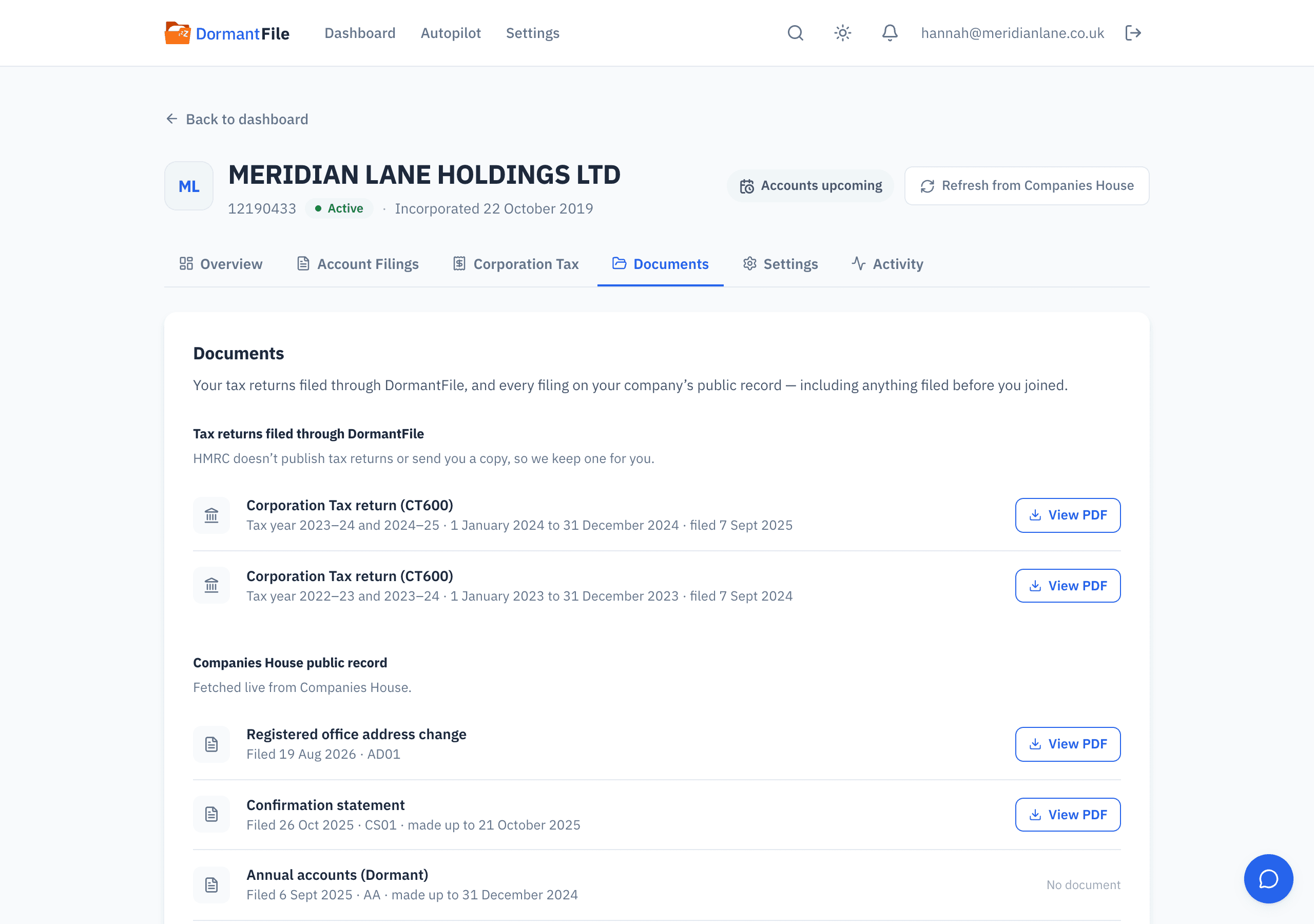
Task: Click the calendar icon in Accounts upcoming badge
Action: coord(747,186)
